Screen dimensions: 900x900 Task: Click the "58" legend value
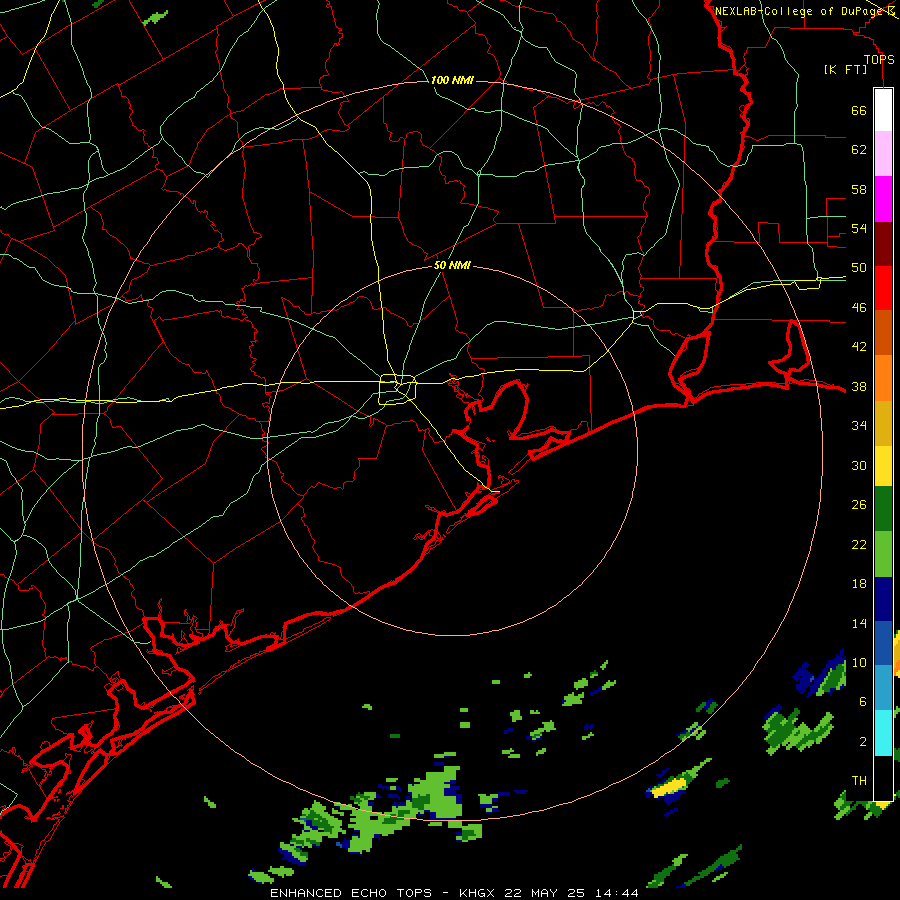[859, 189]
